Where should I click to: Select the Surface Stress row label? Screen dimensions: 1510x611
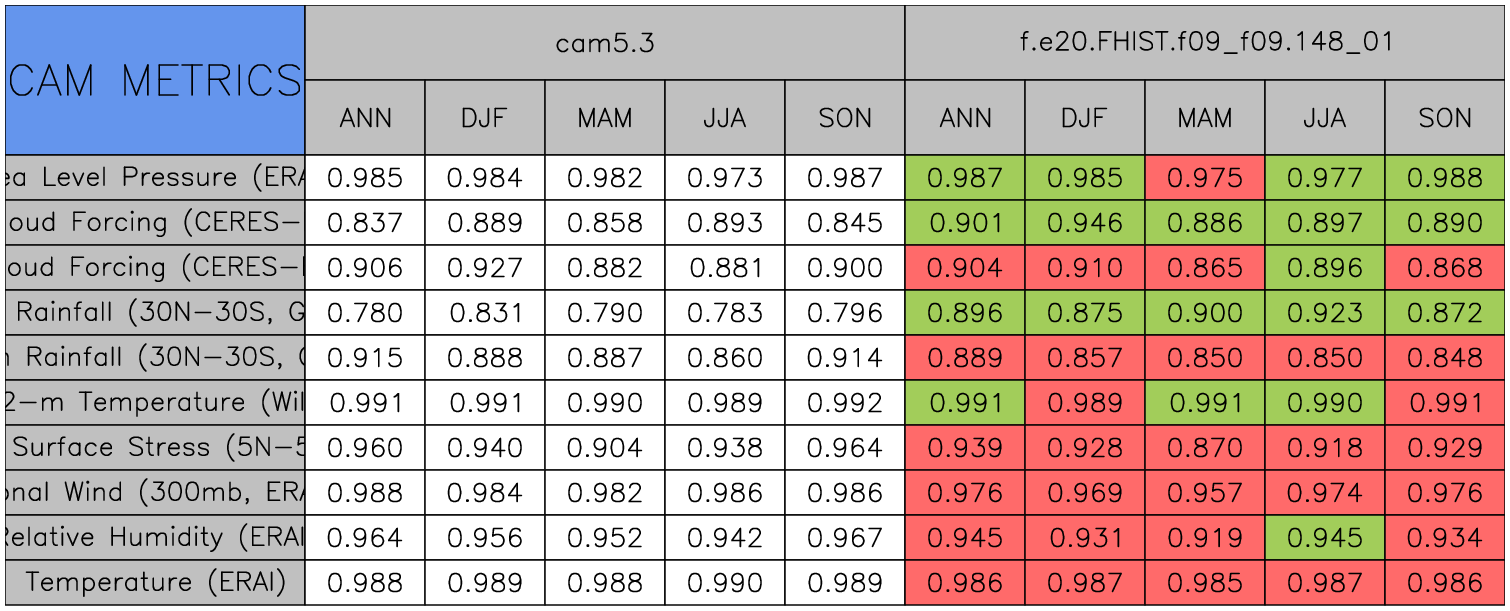[x=155, y=448]
